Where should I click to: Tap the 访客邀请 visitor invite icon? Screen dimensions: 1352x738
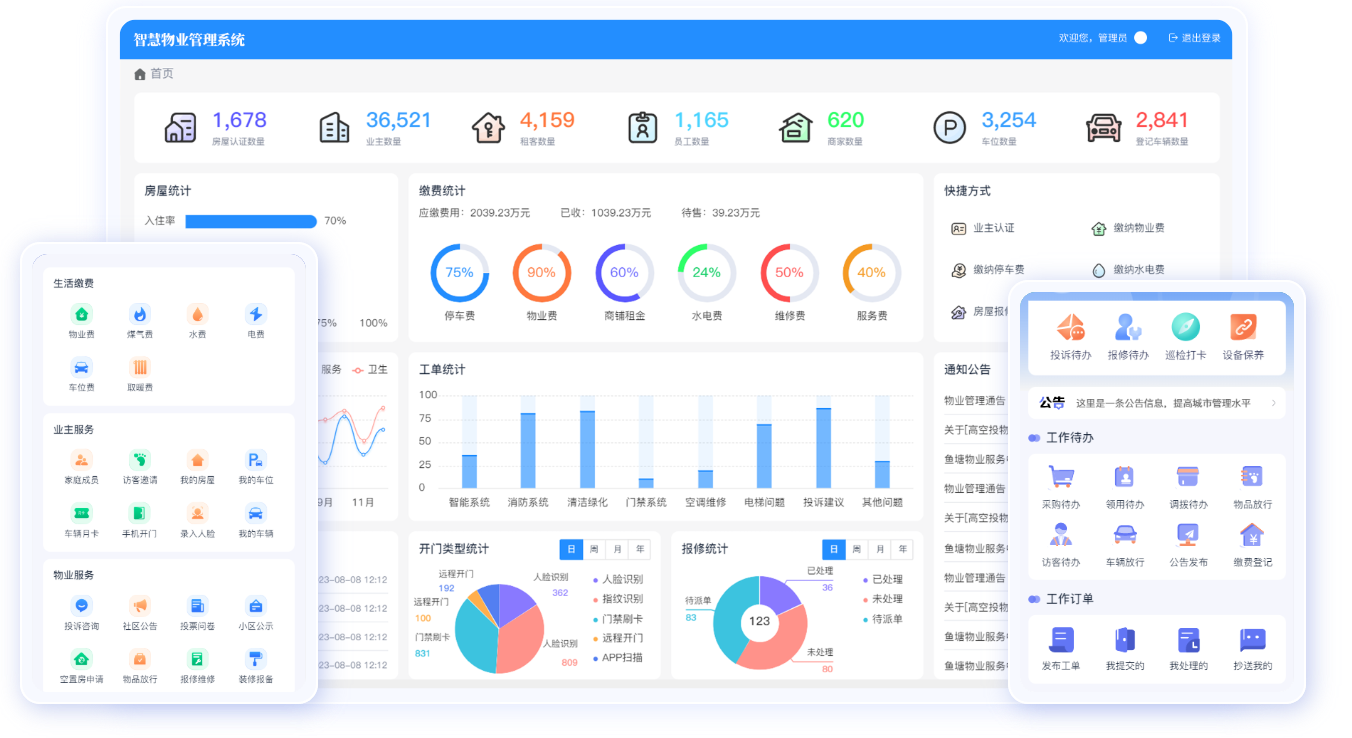[x=140, y=461]
